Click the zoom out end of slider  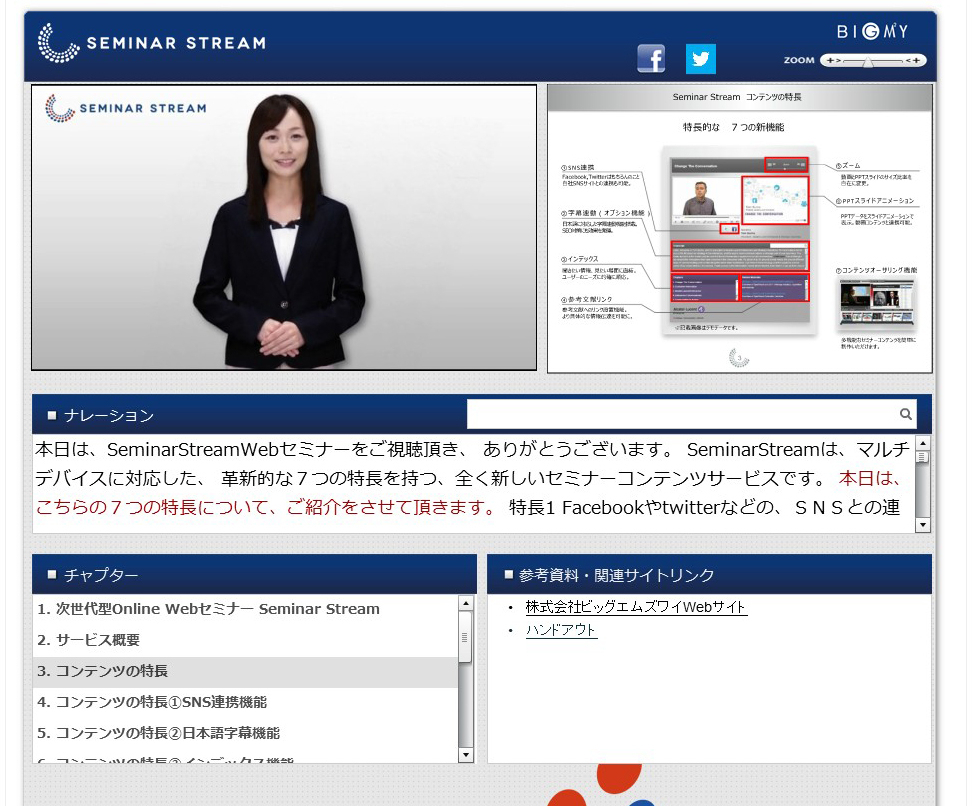pyautogui.click(x=834, y=60)
